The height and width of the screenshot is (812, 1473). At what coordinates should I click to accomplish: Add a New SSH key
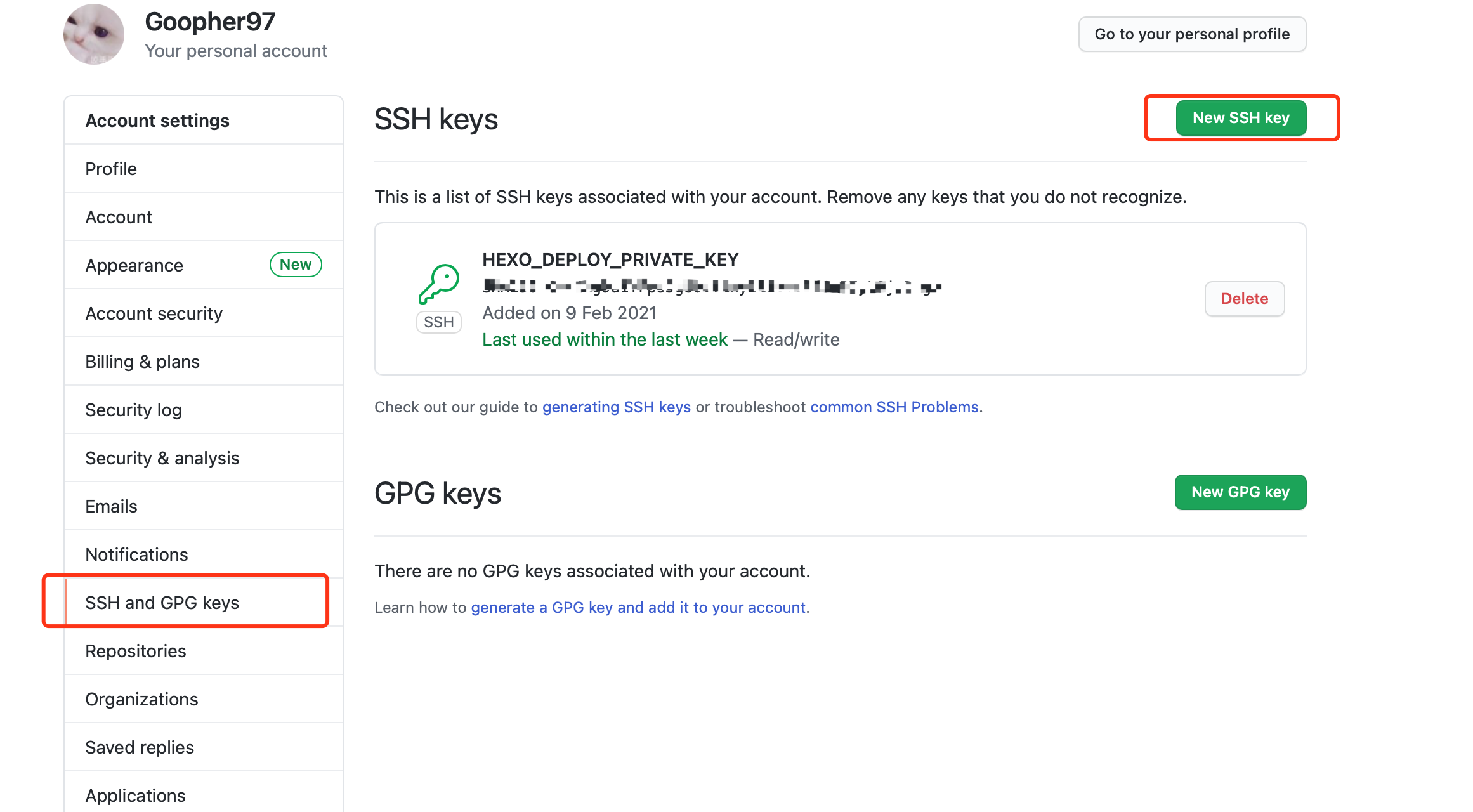[x=1241, y=118]
